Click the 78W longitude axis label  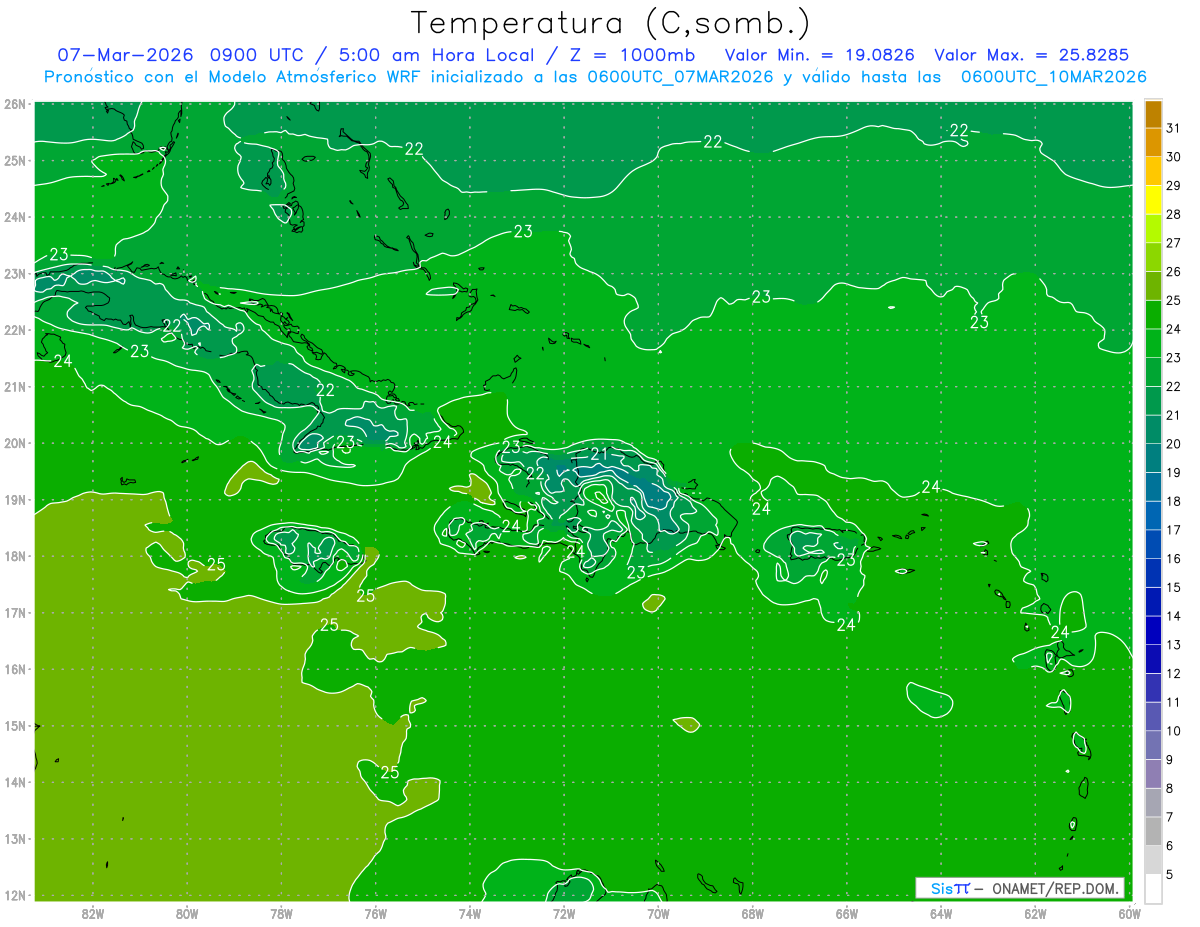click(281, 913)
